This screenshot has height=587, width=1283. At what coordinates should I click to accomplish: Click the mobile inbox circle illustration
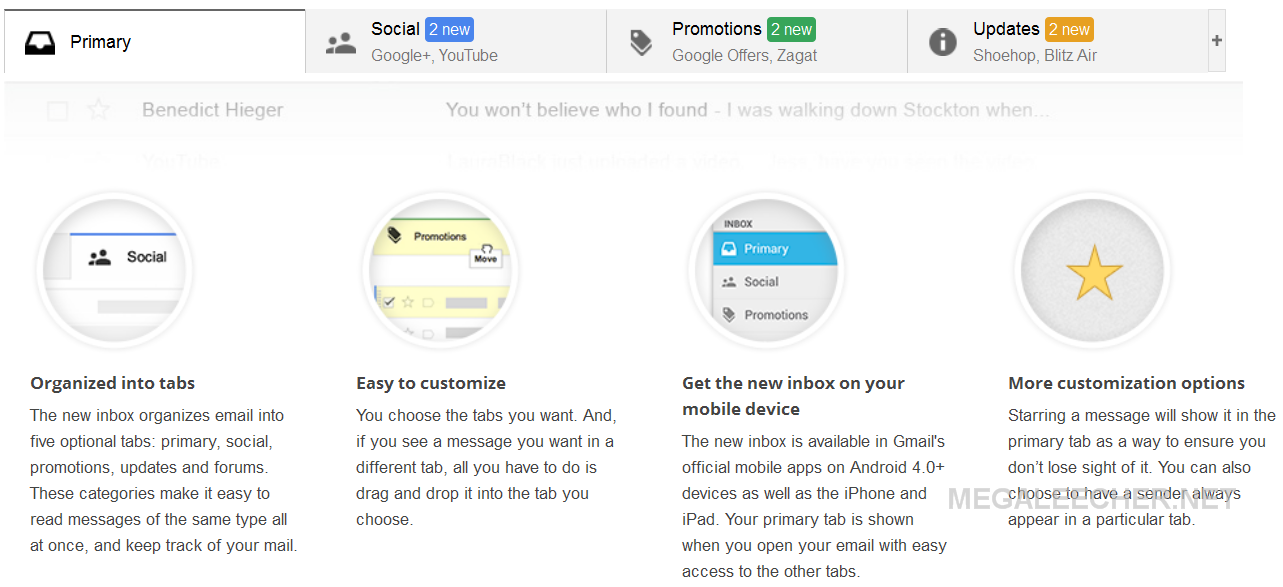tap(767, 269)
